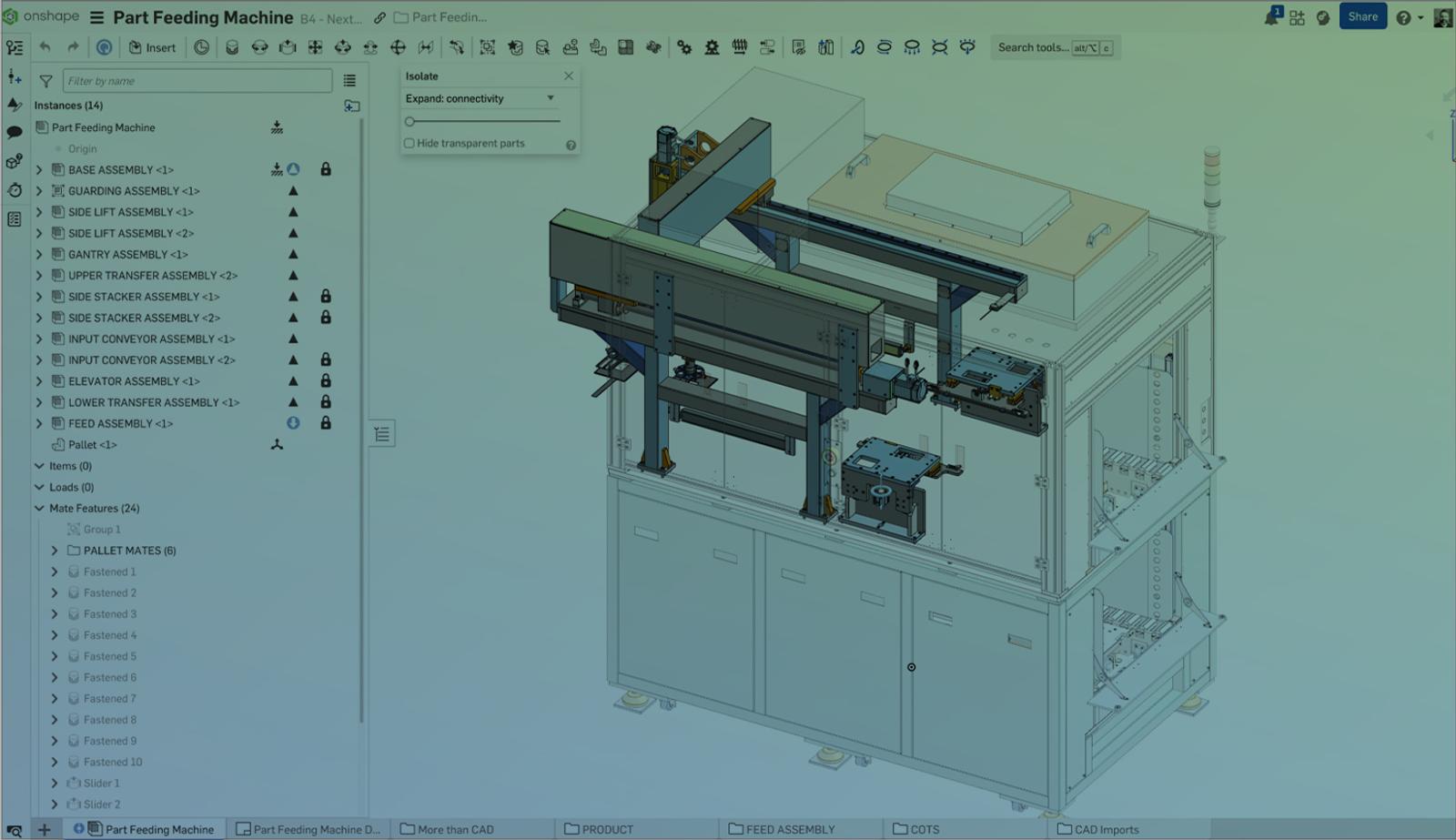Click the lock icon on FEED ASSEMBLY
This screenshot has width=1456, height=840.
tap(326, 423)
